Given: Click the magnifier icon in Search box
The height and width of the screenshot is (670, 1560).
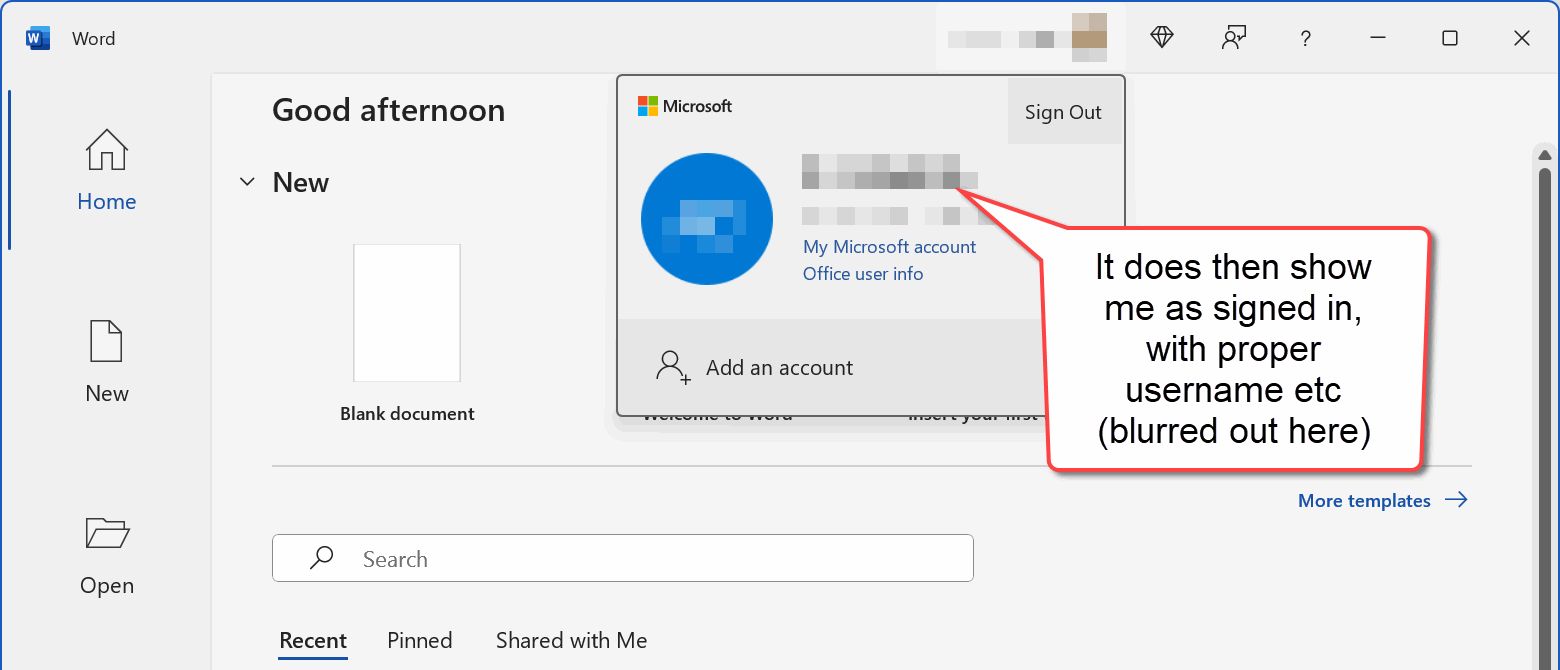Looking at the screenshot, I should pos(322,558).
